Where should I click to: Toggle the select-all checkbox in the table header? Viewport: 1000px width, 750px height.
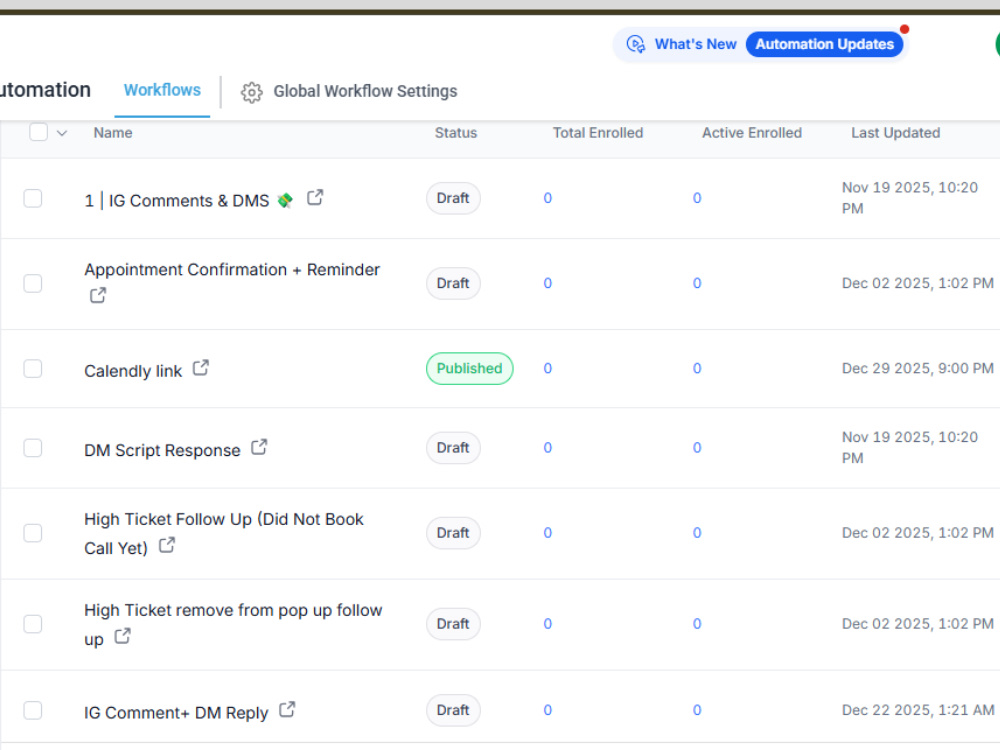click(x=39, y=132)
